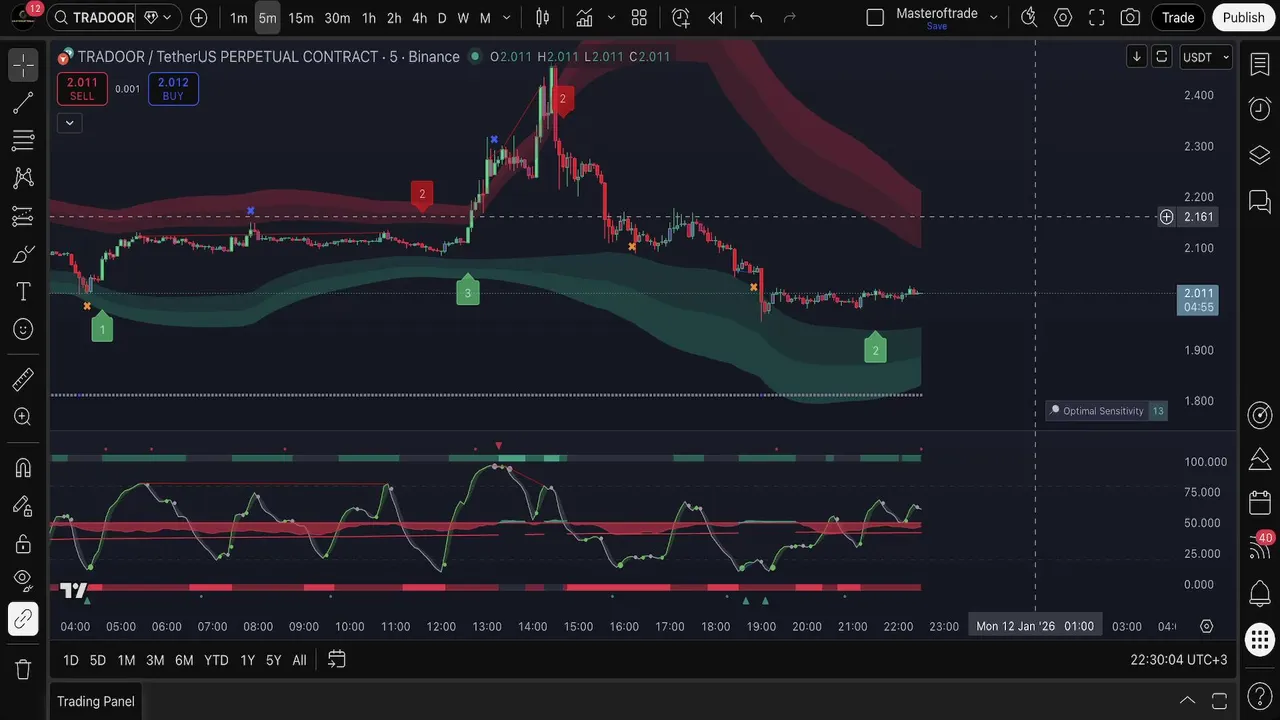1280x720 pixels.
Task: Click the blue 2.012 BUY button
Action: 173,89
